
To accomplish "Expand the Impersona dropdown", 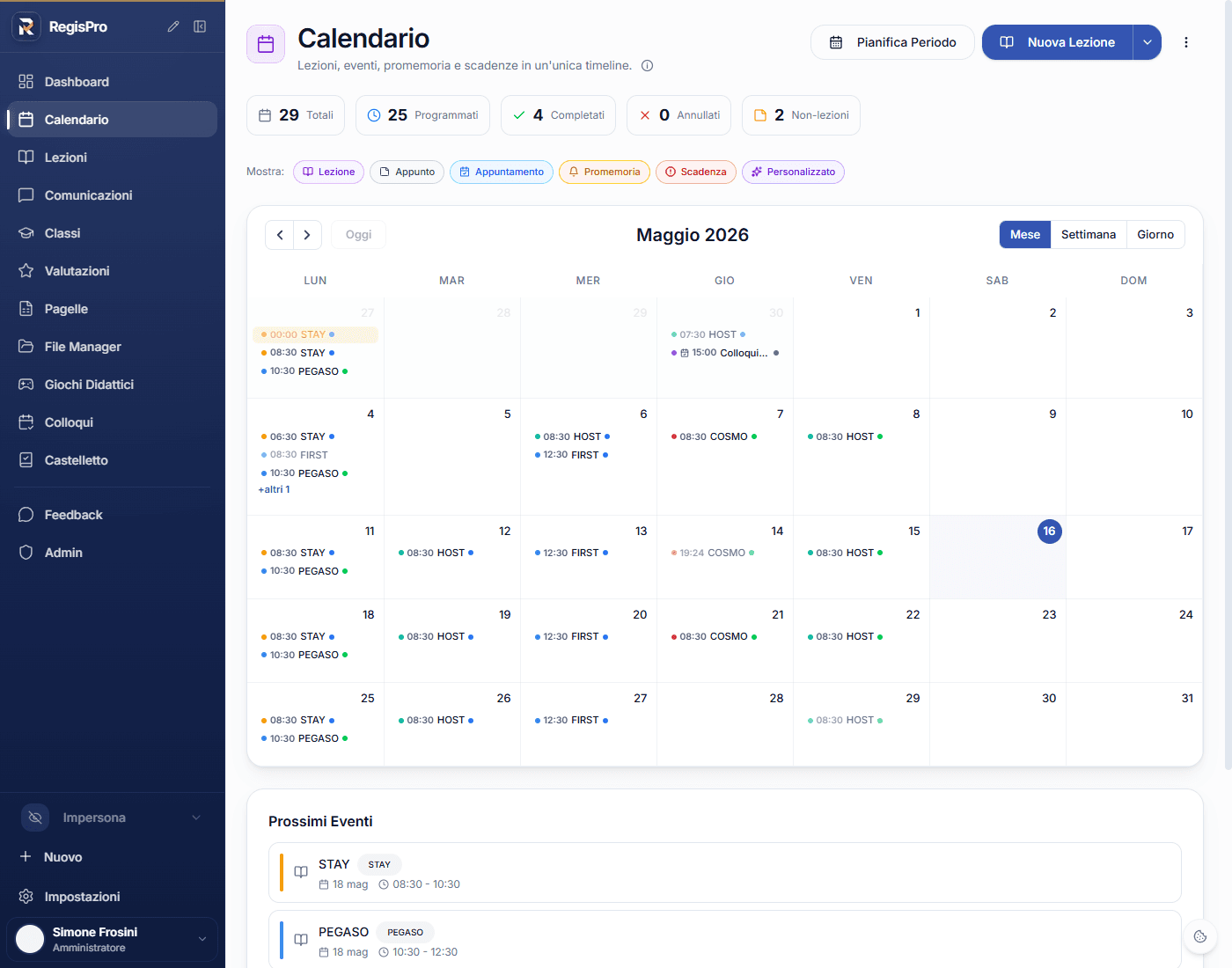I will 196,818.
